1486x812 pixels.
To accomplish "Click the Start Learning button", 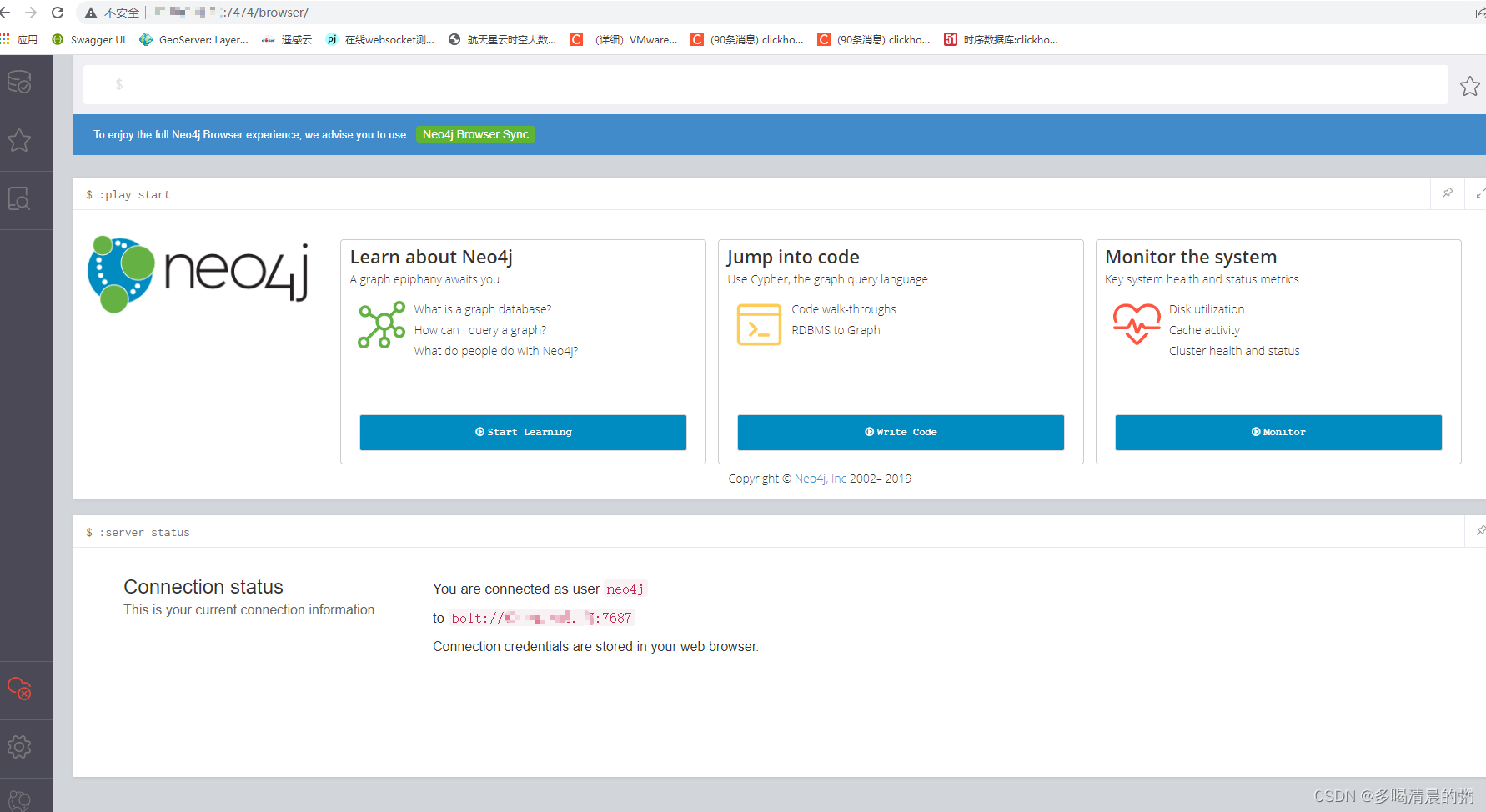I will pos(523,432).
